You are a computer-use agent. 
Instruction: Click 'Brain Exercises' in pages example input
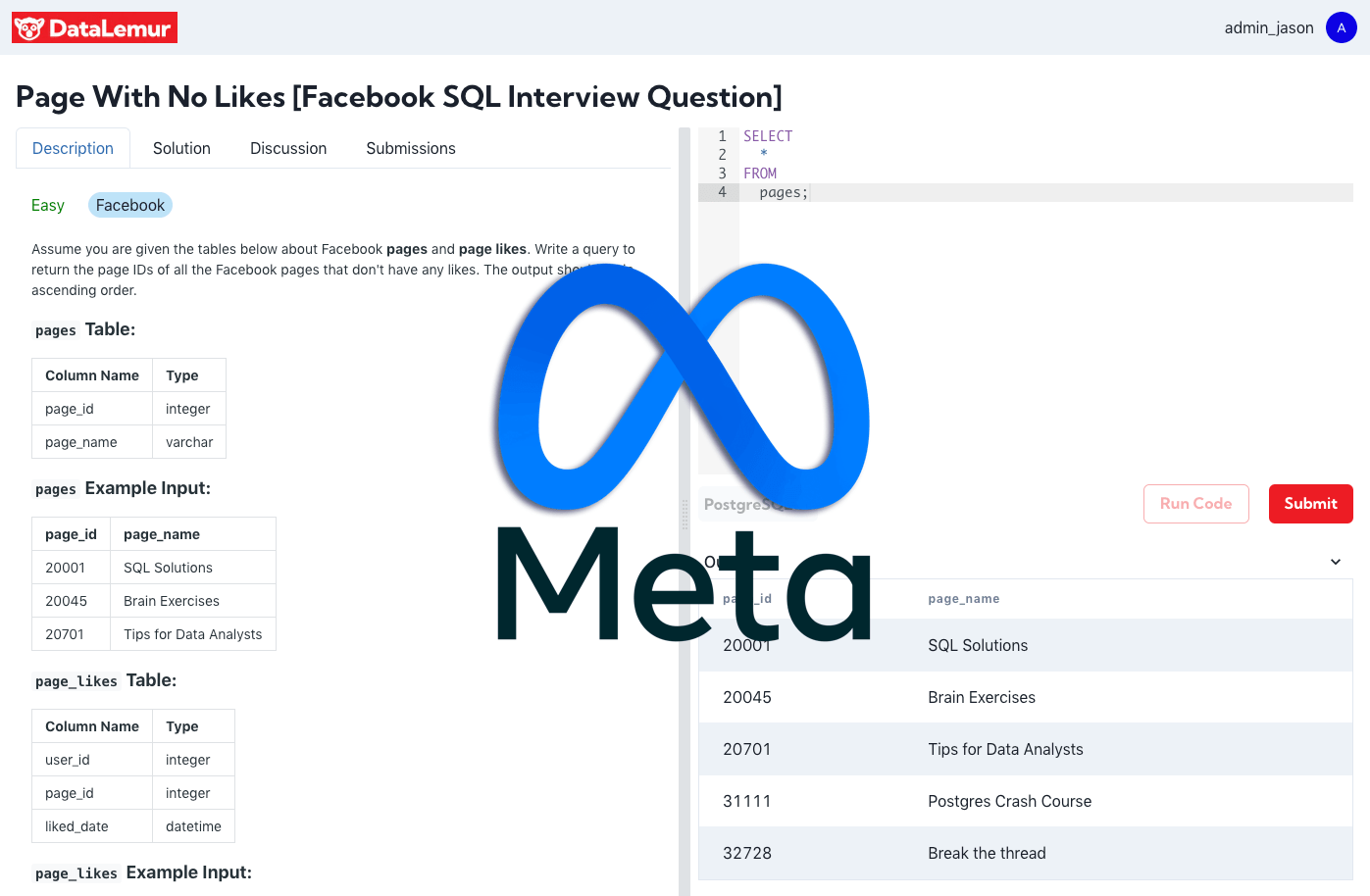coord(172,601)
